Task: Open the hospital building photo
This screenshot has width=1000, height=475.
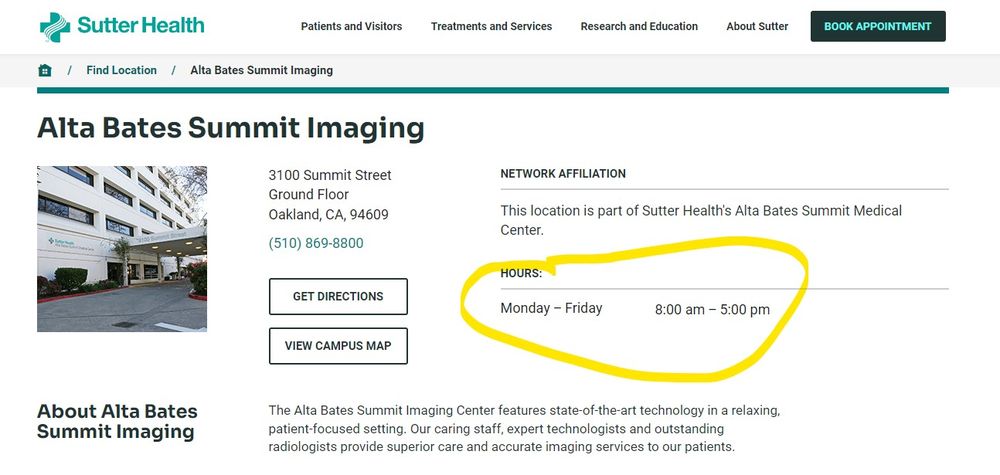Action: [122, 248]
